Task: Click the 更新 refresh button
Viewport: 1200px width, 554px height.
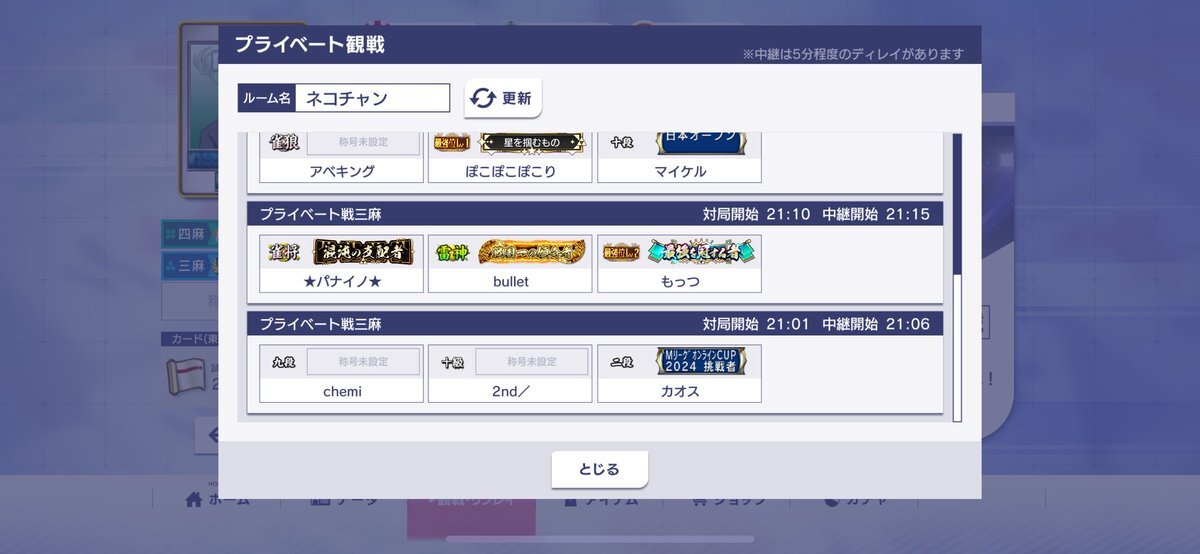Action: (x=503, y=98)
